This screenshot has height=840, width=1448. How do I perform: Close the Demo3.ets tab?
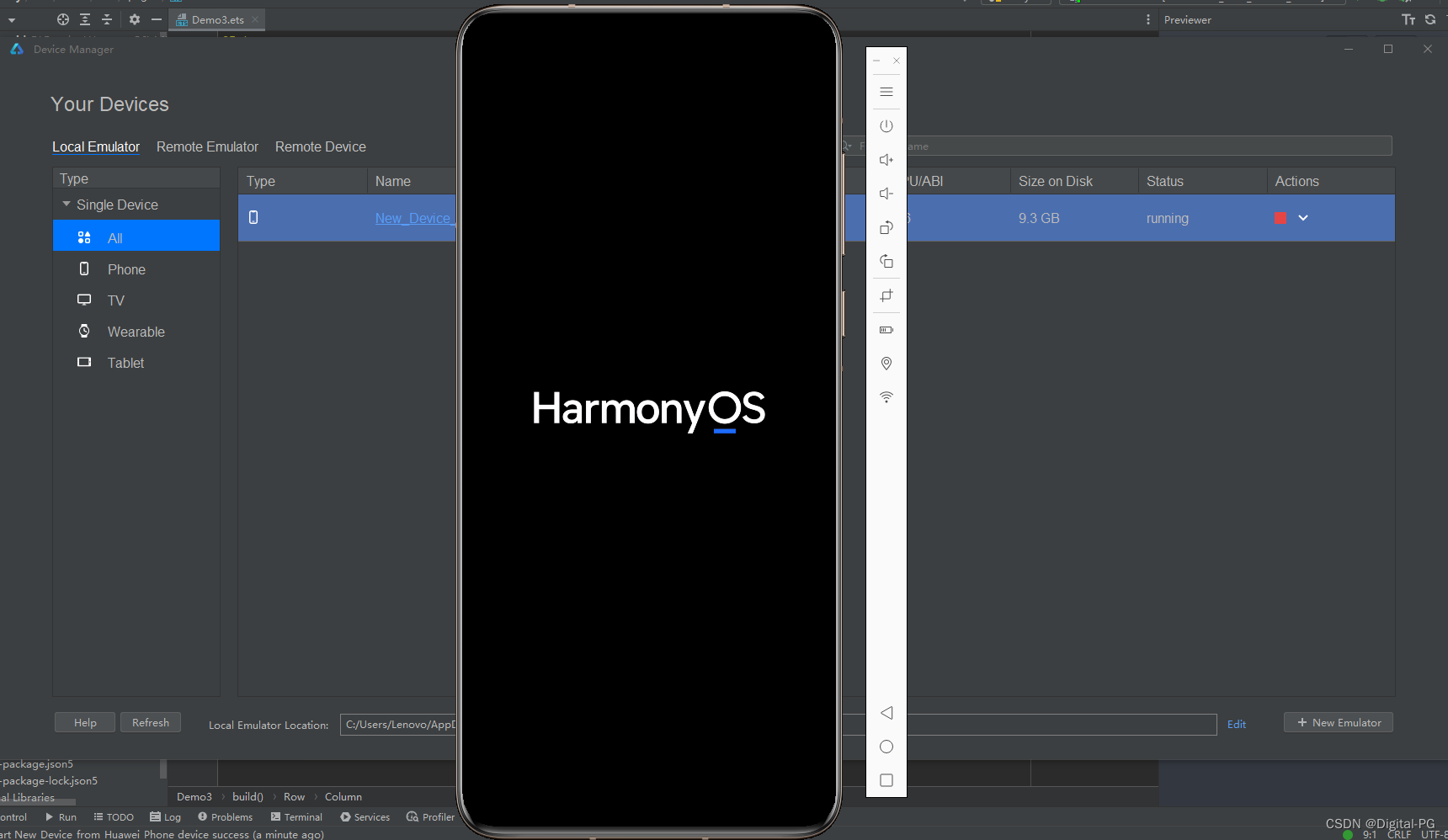tap(255, 19)
